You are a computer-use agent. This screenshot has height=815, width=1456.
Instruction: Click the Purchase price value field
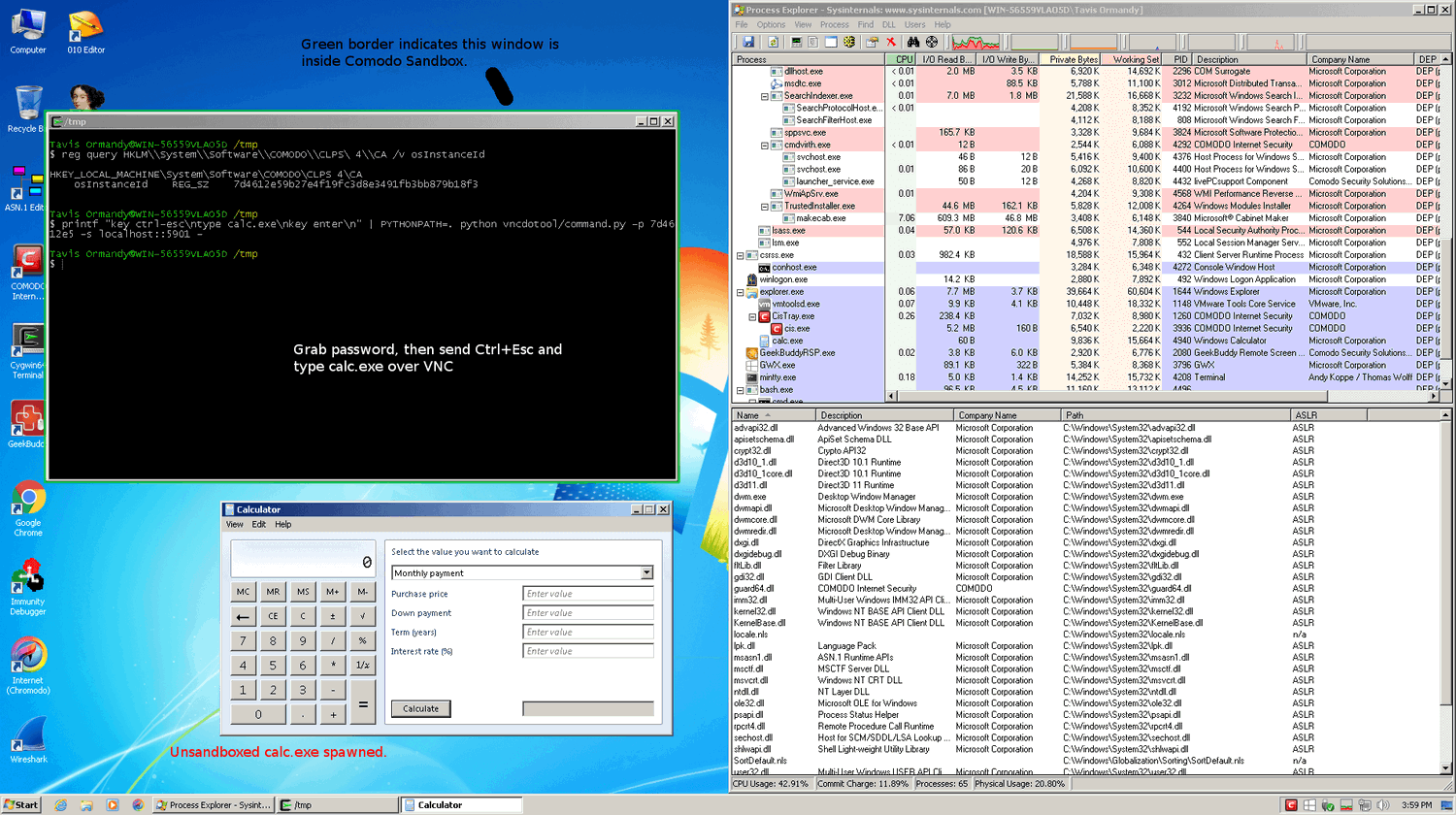[x=587, y=593]
